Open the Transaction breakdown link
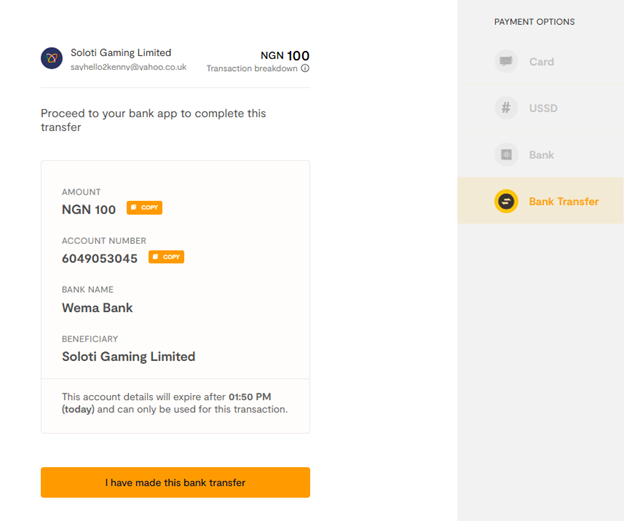624x521 pixels. (252, 68)
